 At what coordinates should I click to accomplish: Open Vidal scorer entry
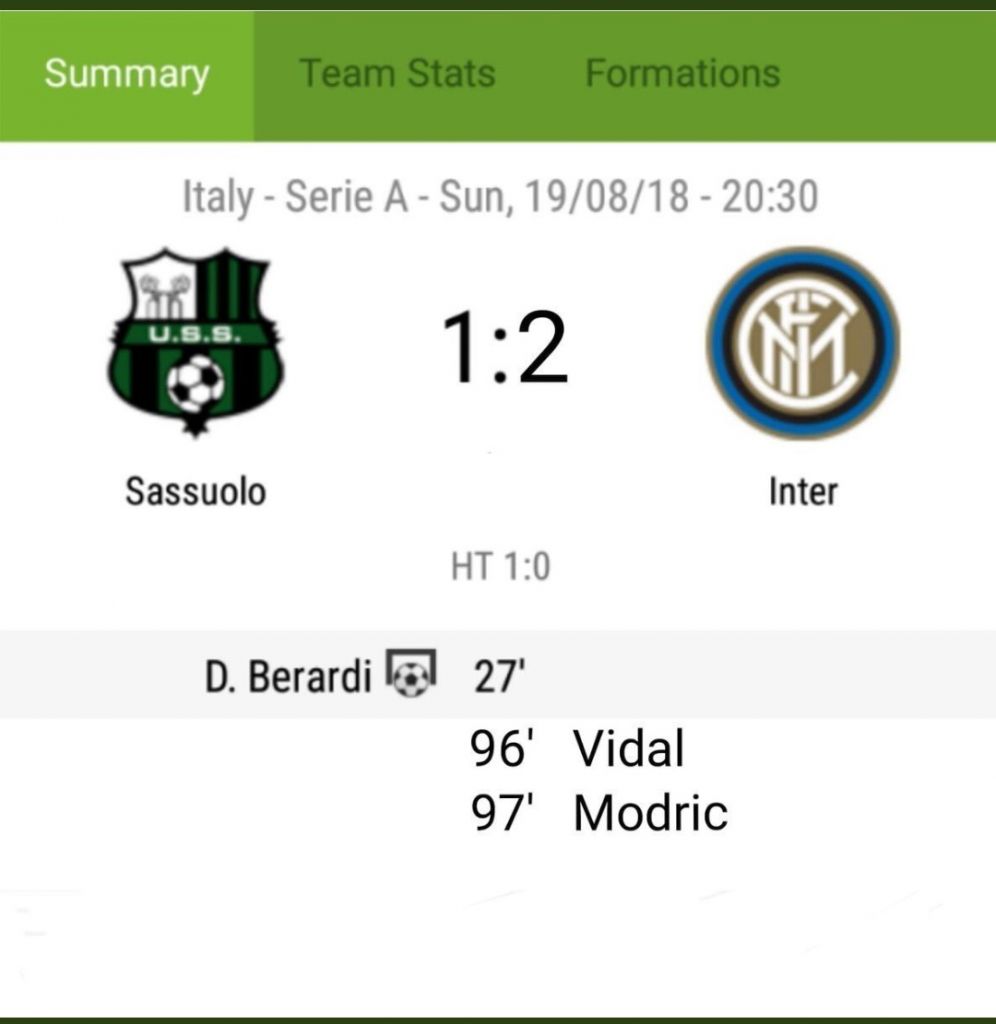(628, 748)
